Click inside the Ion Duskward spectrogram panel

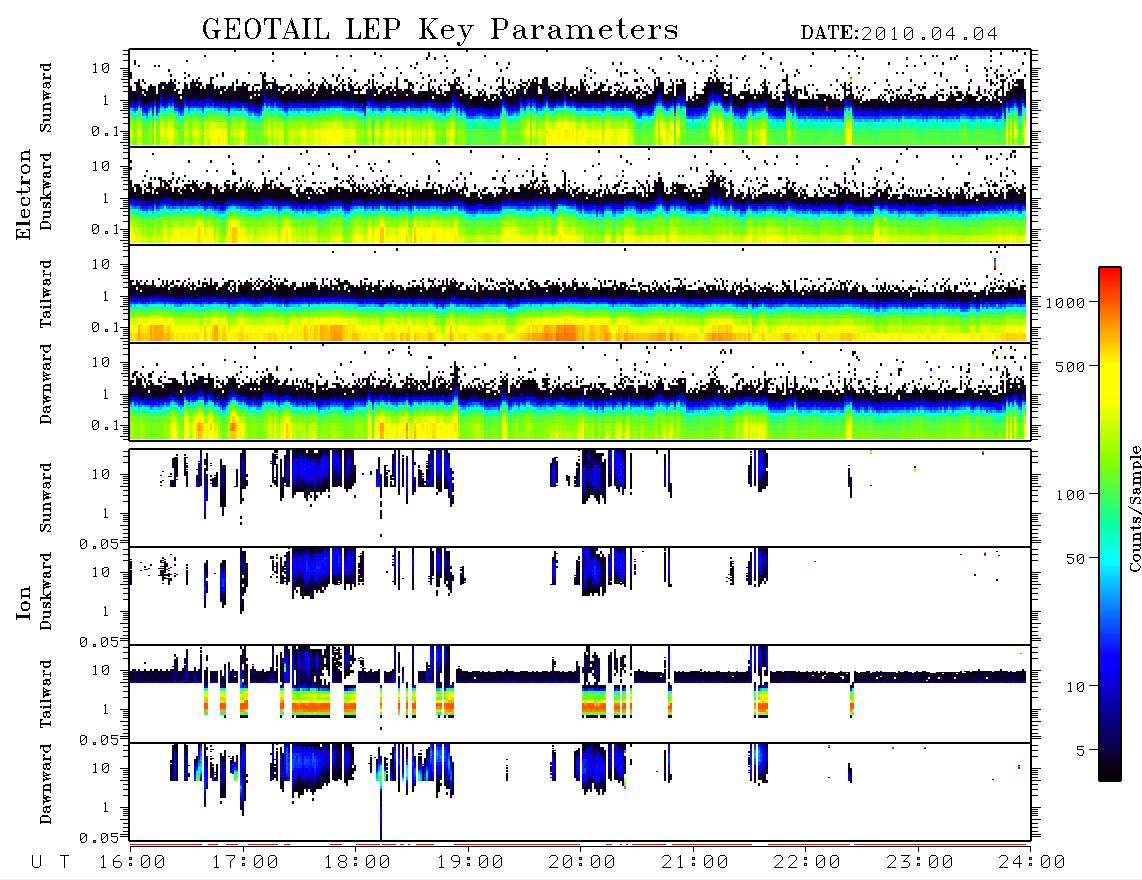580,596
